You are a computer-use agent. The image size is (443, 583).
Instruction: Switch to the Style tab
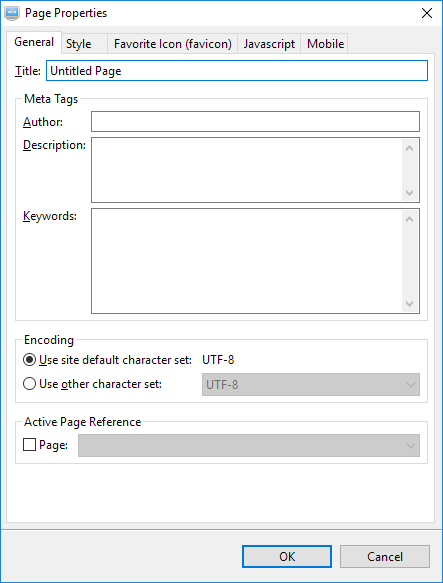tap(78, 44)
